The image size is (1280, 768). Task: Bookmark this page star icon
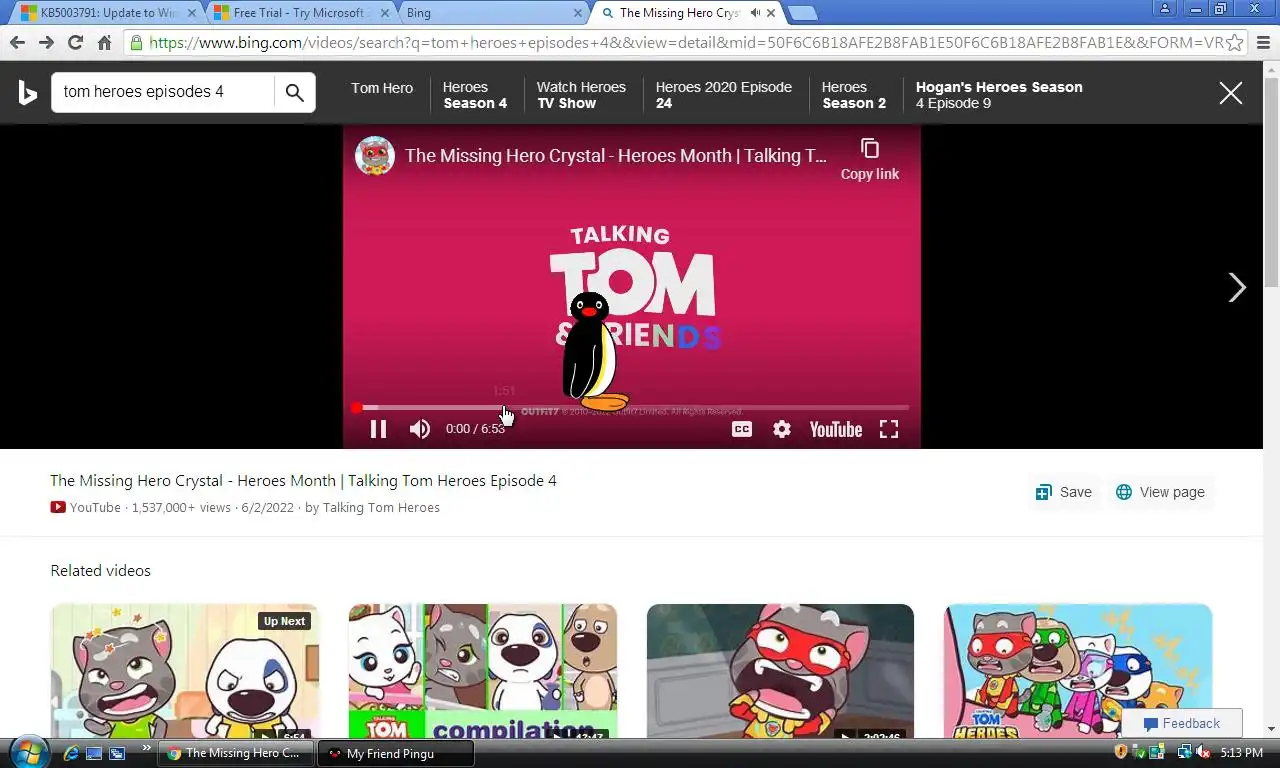point(1235,43)
